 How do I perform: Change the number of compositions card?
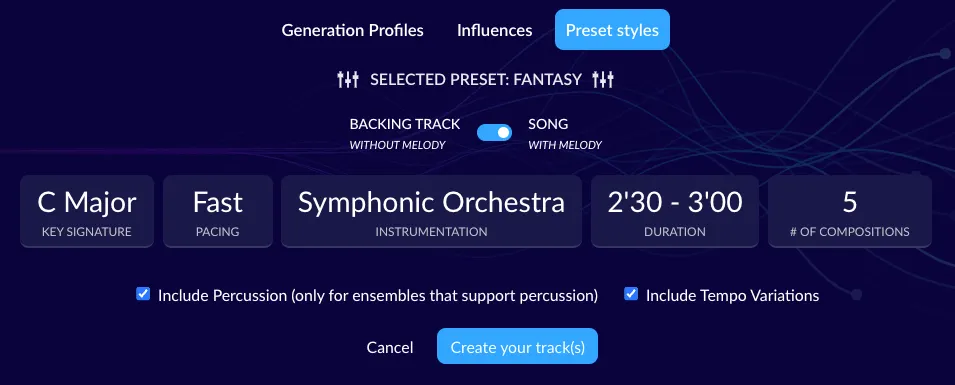point(850,211)
